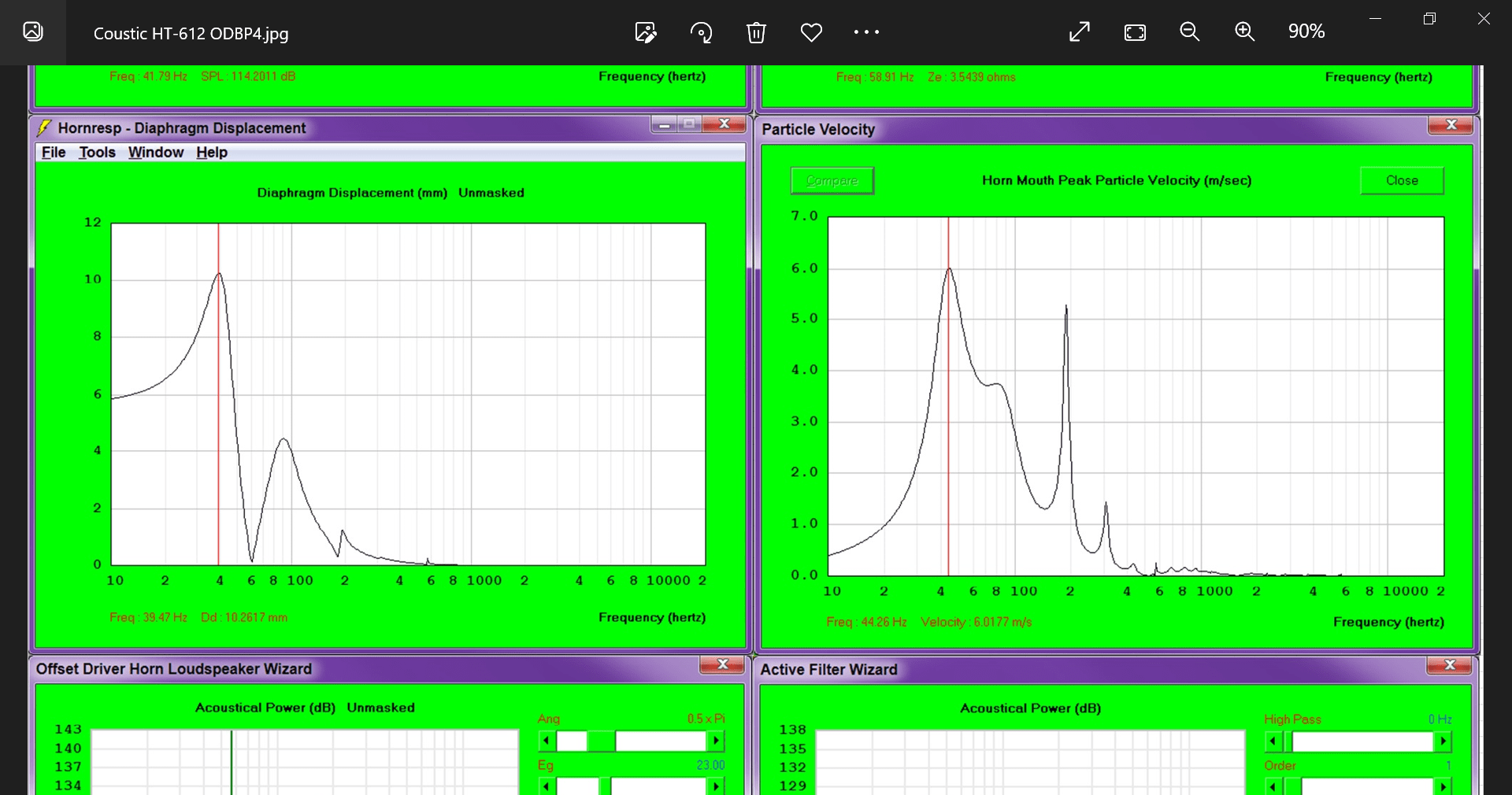Screen dimensions: 1512x795
Task: Click the Eg value 23.00
Action: [710, 765]
